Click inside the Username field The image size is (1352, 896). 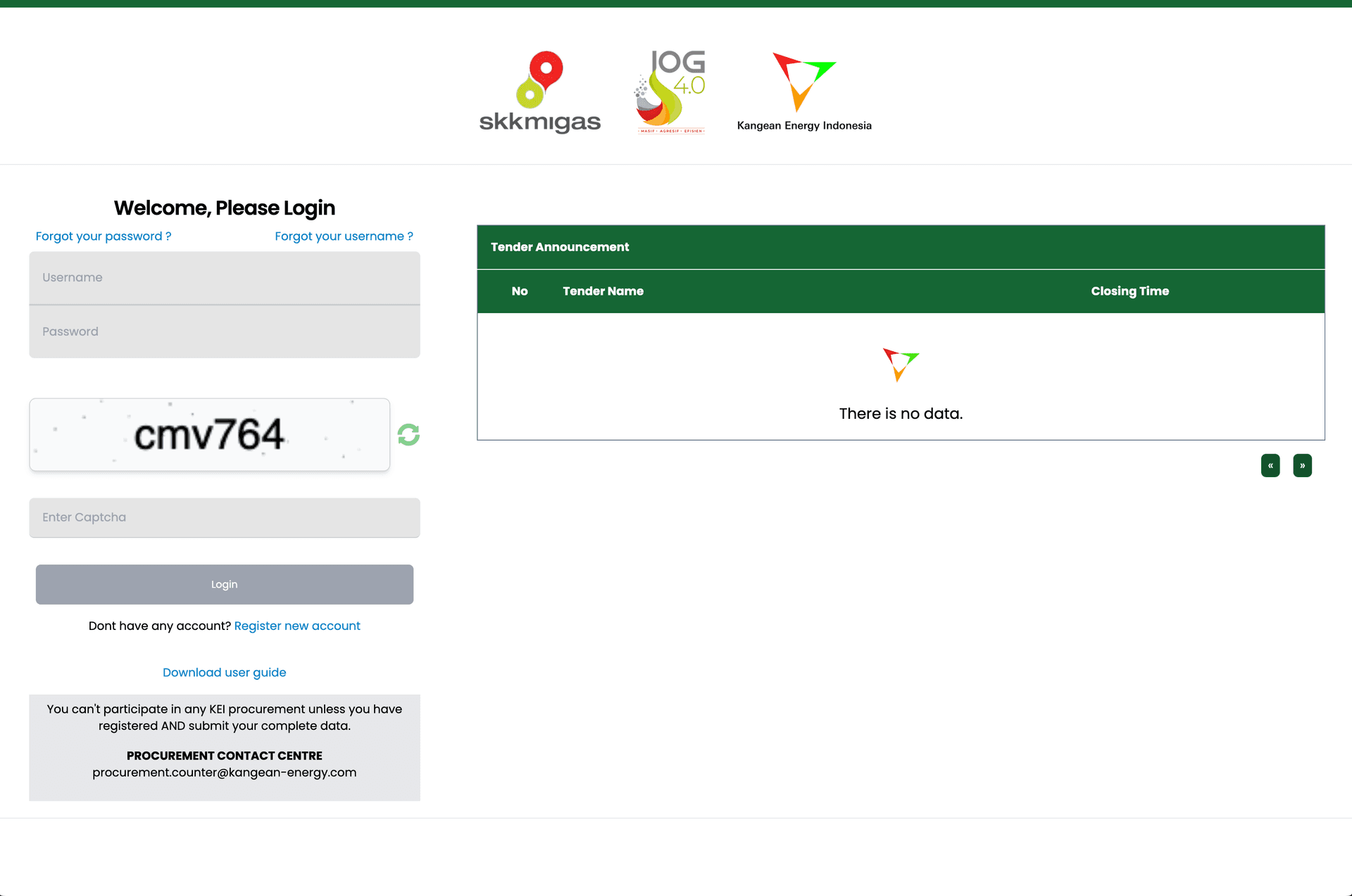[x=224, y=277]
